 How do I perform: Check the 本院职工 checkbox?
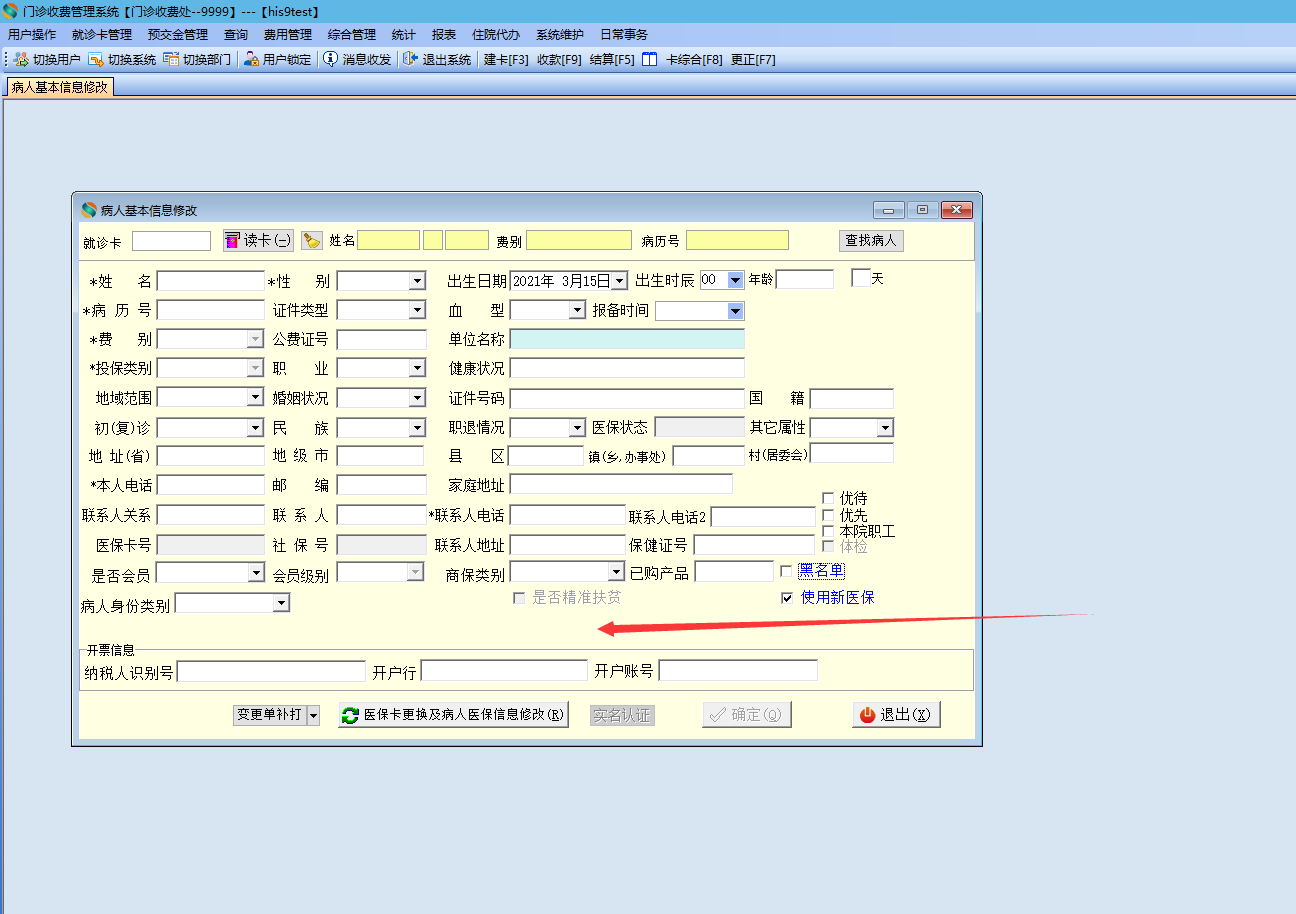pyautogui.click(x=828, y=531)
